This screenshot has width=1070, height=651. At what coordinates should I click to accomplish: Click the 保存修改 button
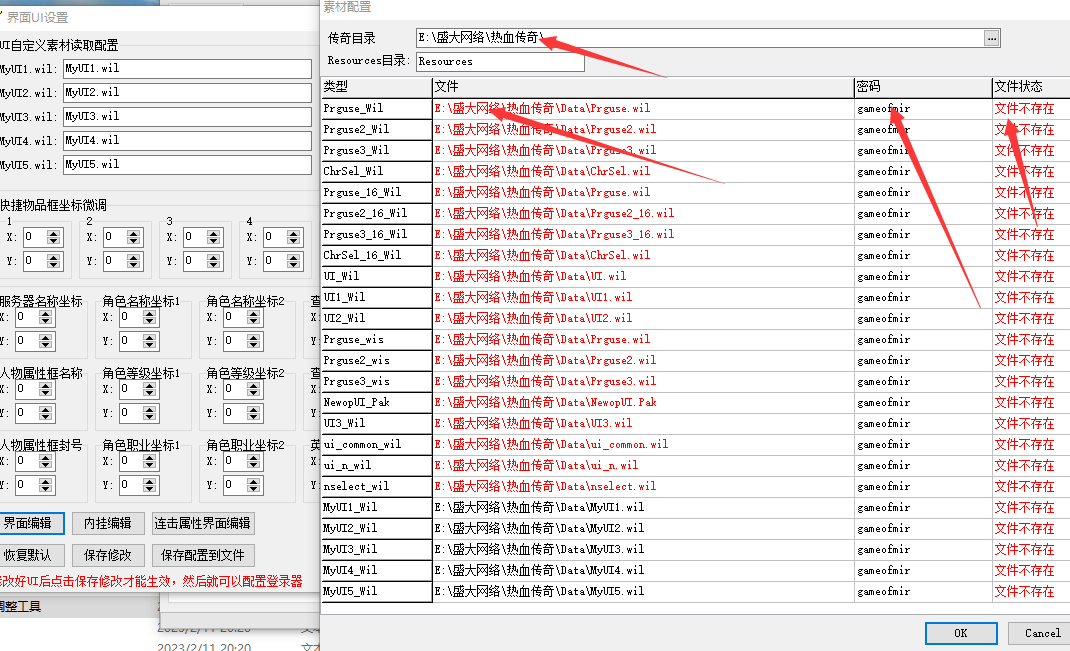pyautogui.click(x=115, y=555)
